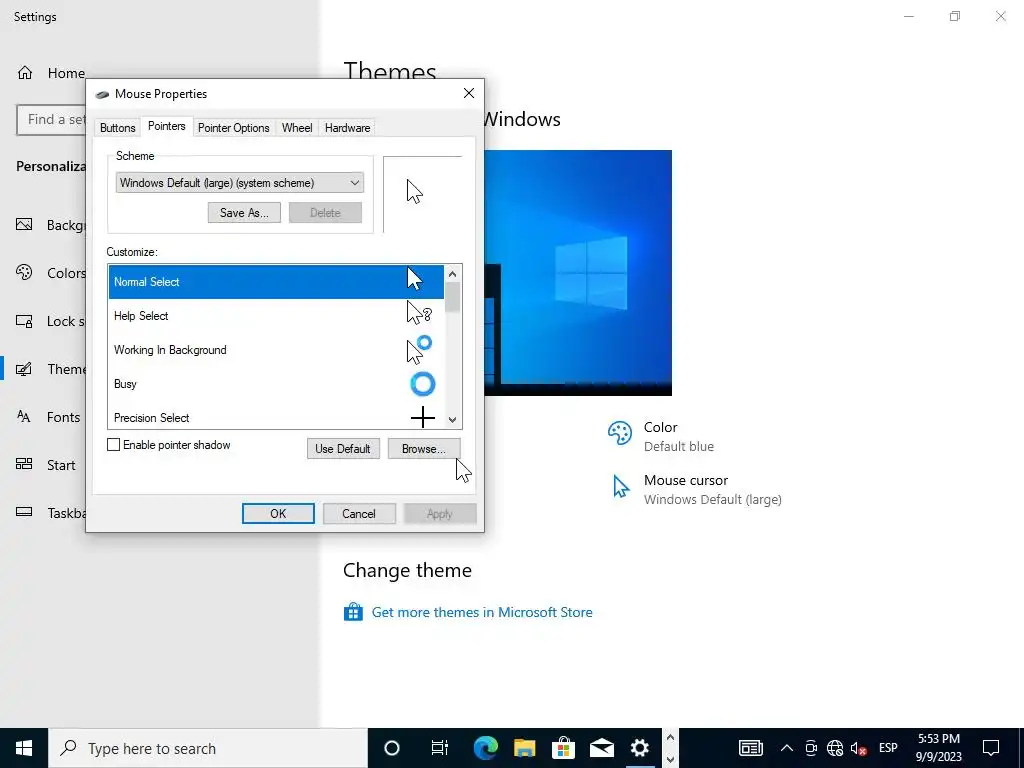Viewport: 1024px width, 768px height.
Task: Select the Normal Select pointer row
Action: (x=276, y=282)
